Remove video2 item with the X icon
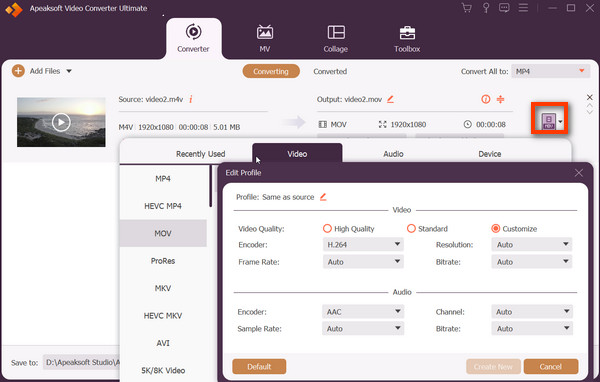Screen dimensions: 600x382 coord(590,97)
